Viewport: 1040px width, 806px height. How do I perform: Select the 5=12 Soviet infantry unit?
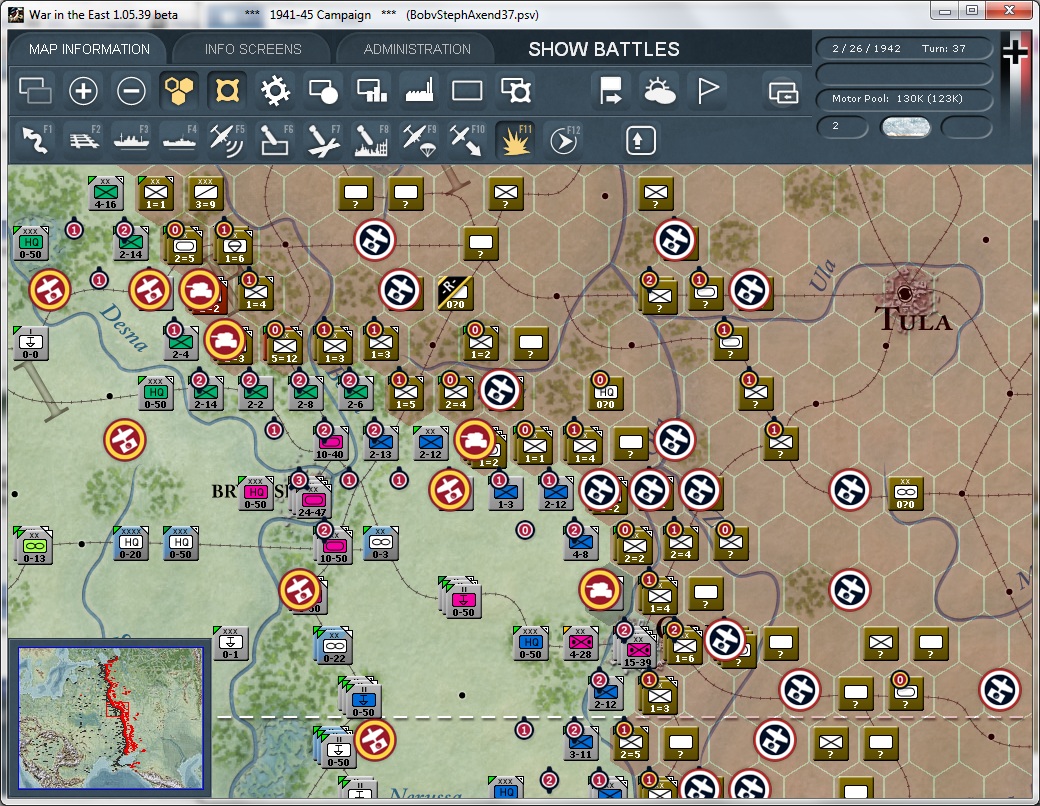pos(283,347)
